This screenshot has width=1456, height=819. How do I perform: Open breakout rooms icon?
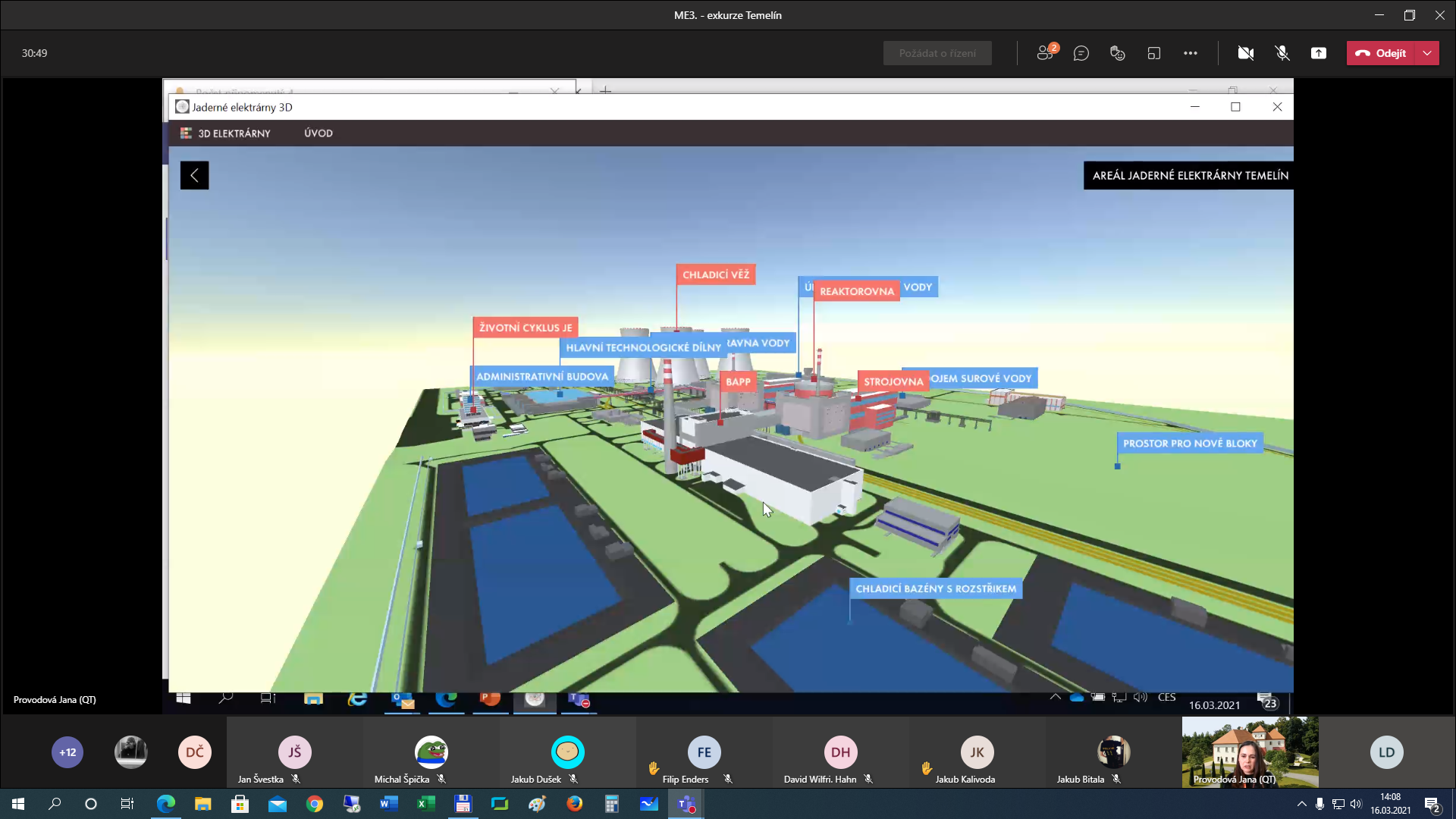click(1154, 53)
